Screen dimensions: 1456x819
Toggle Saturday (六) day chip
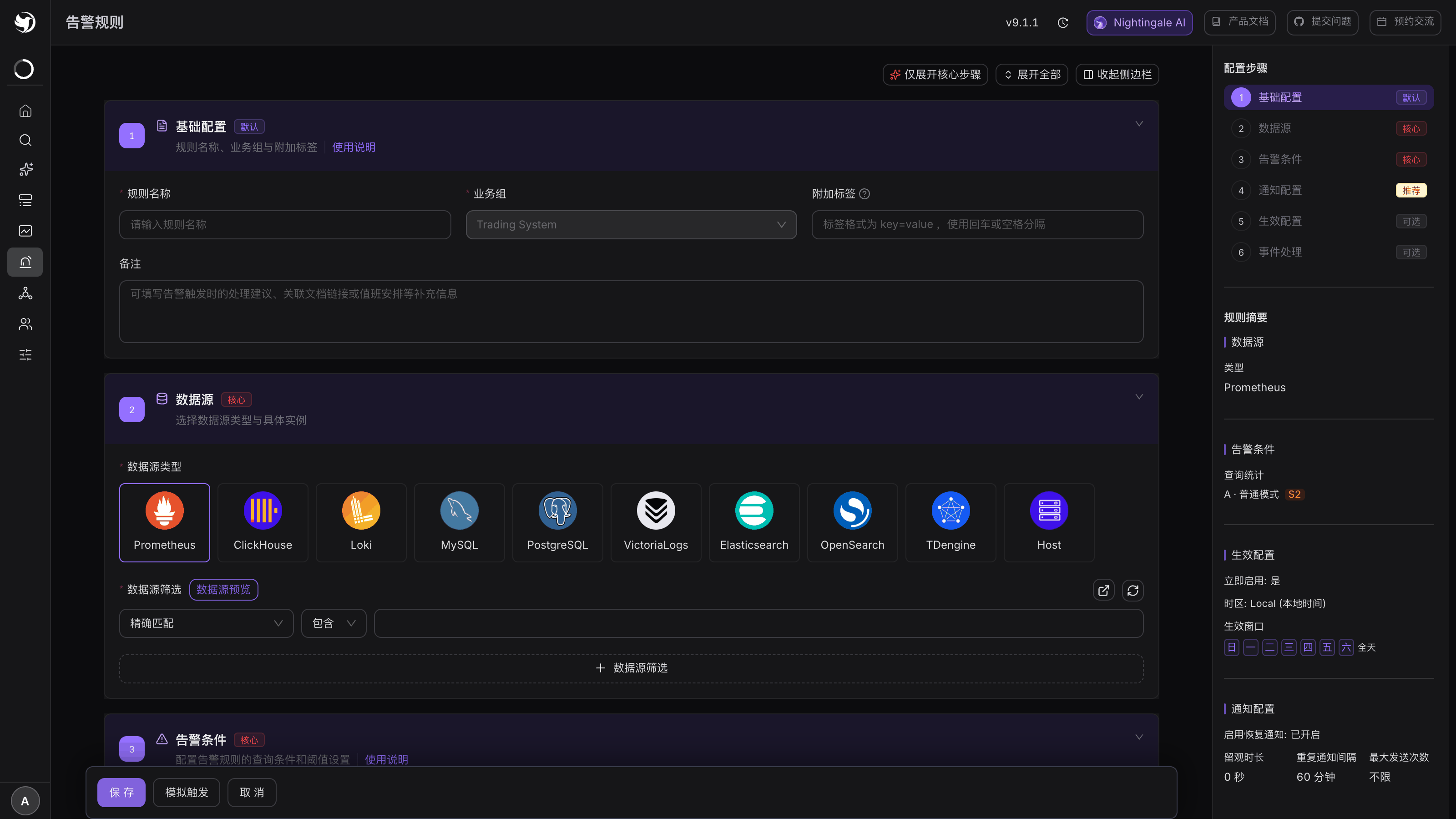click(x=1346, y=647)
